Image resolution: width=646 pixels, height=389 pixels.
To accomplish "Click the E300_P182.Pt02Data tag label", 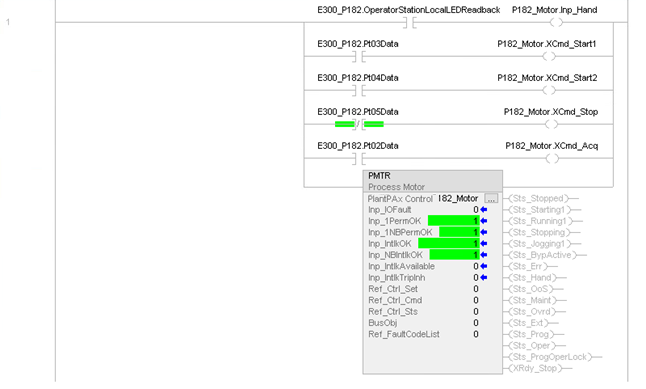I will pos(358,146).
